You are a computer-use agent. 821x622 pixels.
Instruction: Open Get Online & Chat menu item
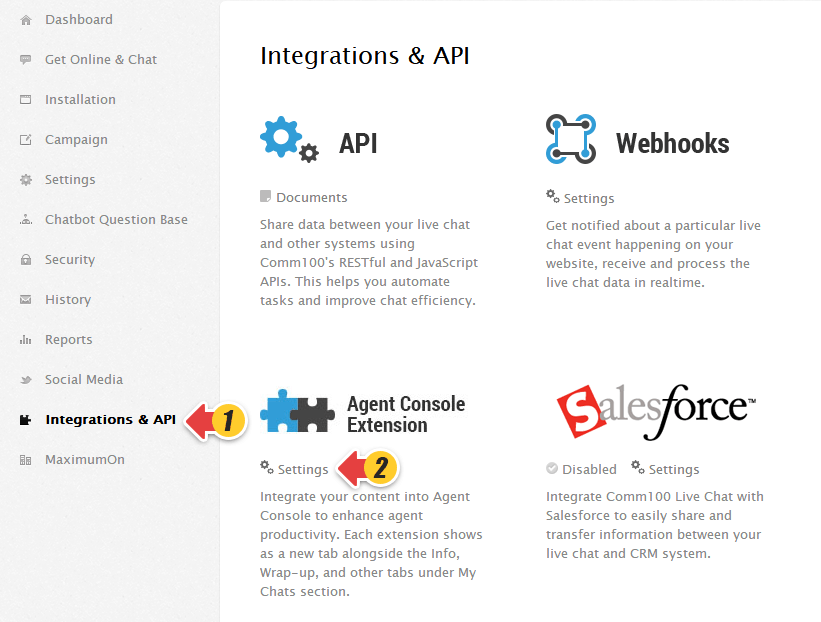[x=100, y=60]
